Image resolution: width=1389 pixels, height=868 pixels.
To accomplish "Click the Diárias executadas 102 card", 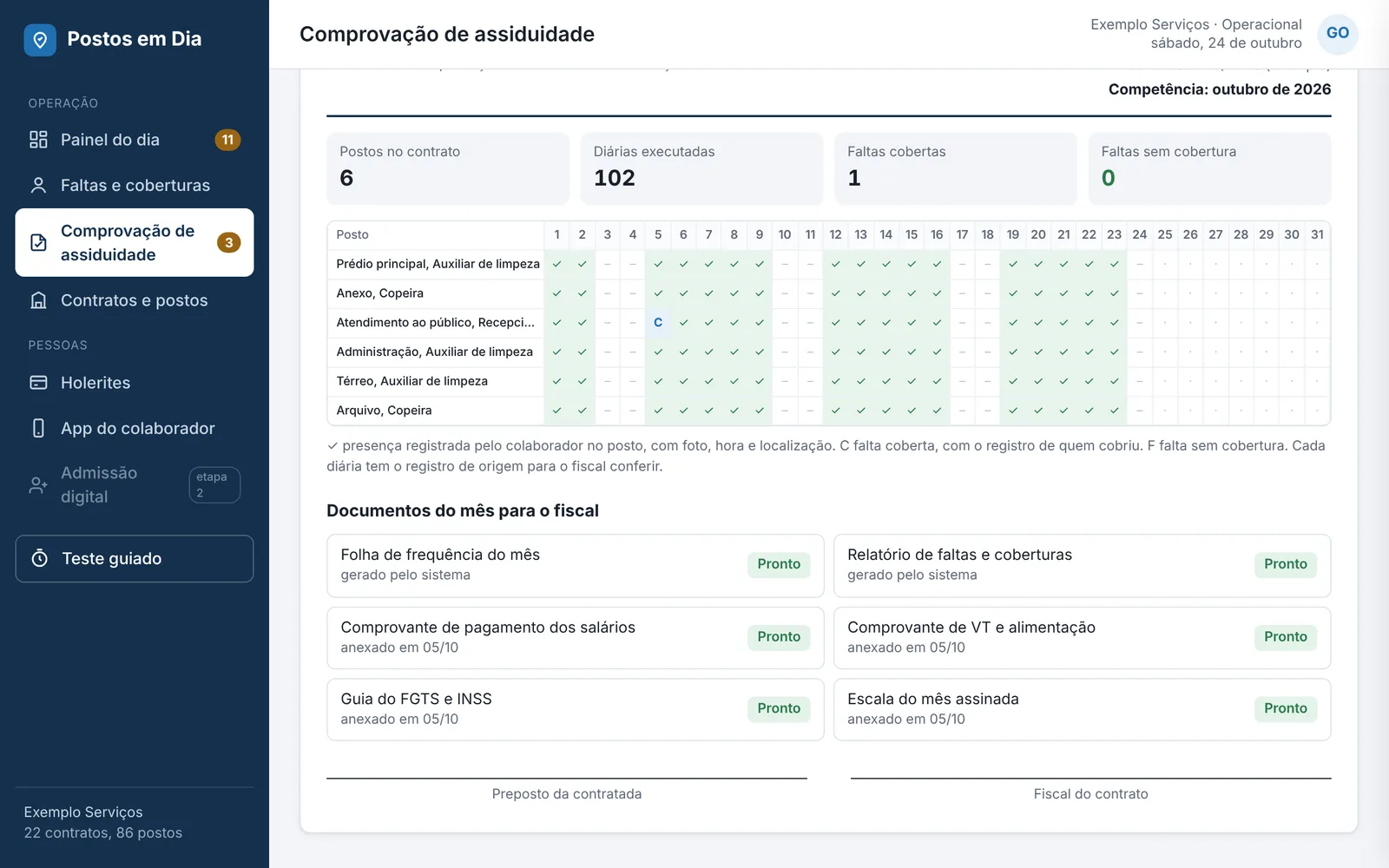I will (701, 168).
